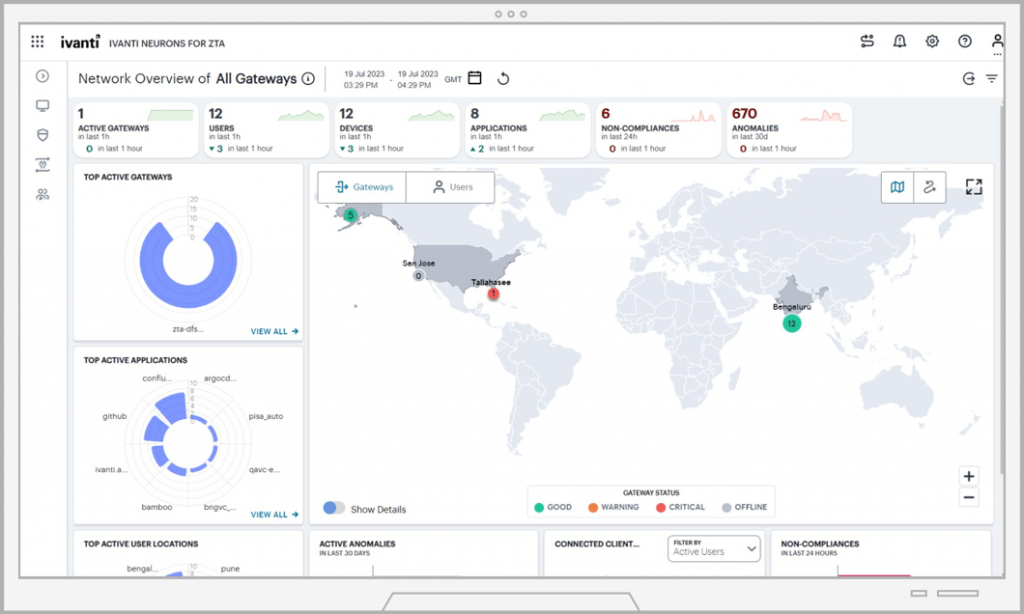1024x614 pixels.
Task: Open the Users summary card
Action: point(266,130)
